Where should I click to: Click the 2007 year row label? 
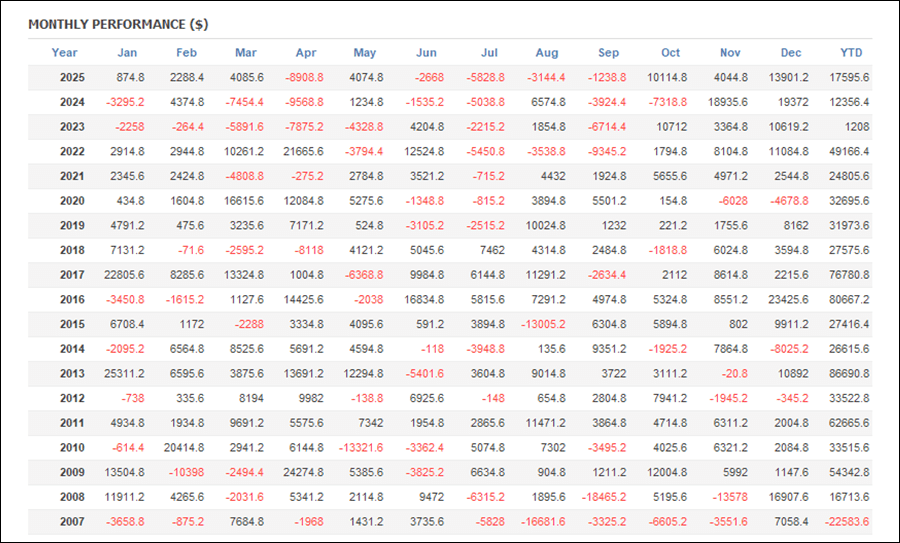click(70, 522)
